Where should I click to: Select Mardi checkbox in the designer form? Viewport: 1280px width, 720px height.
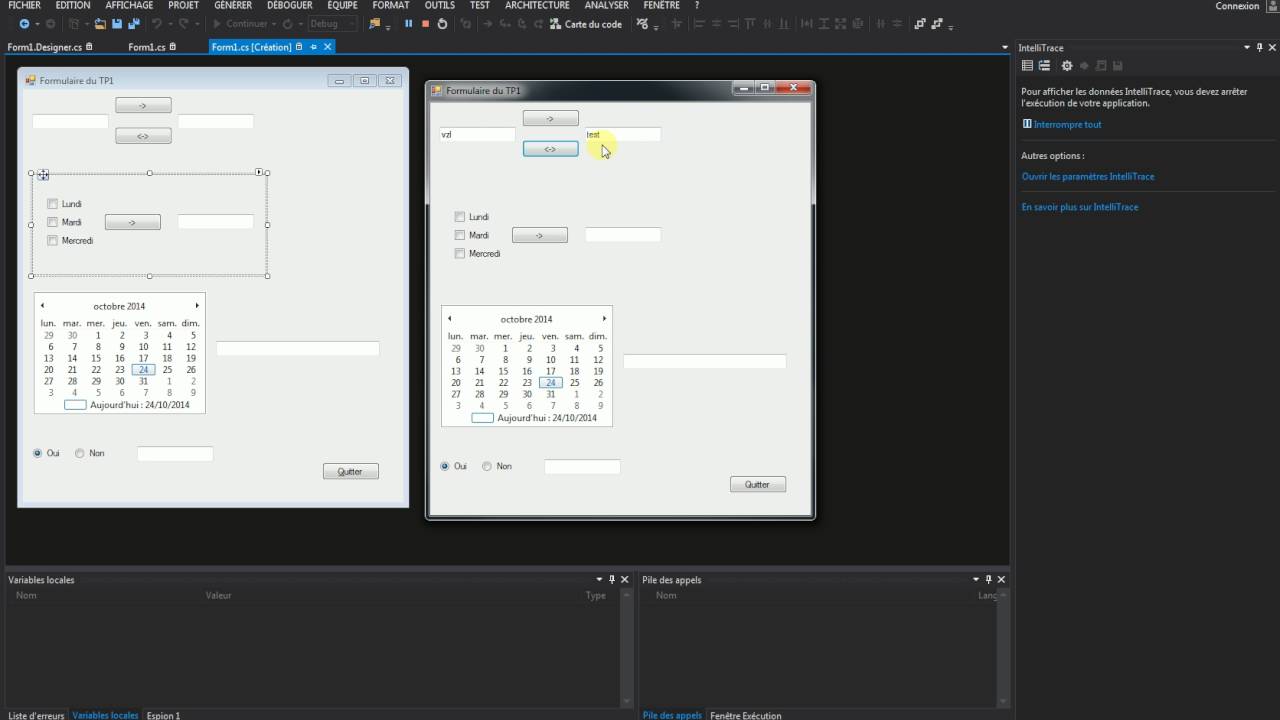(x=53, y=222)
